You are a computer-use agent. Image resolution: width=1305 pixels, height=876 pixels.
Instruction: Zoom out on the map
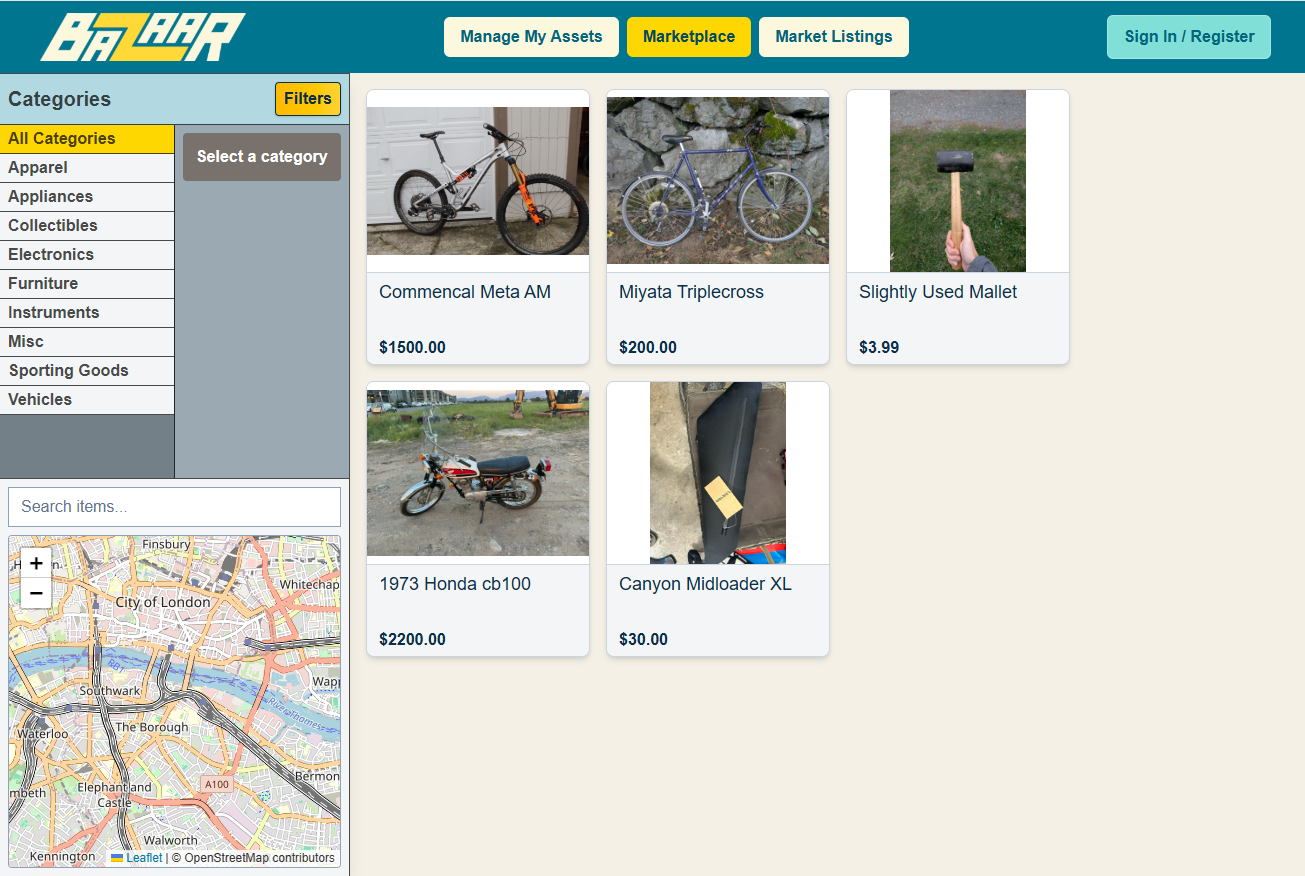point(36,592)
